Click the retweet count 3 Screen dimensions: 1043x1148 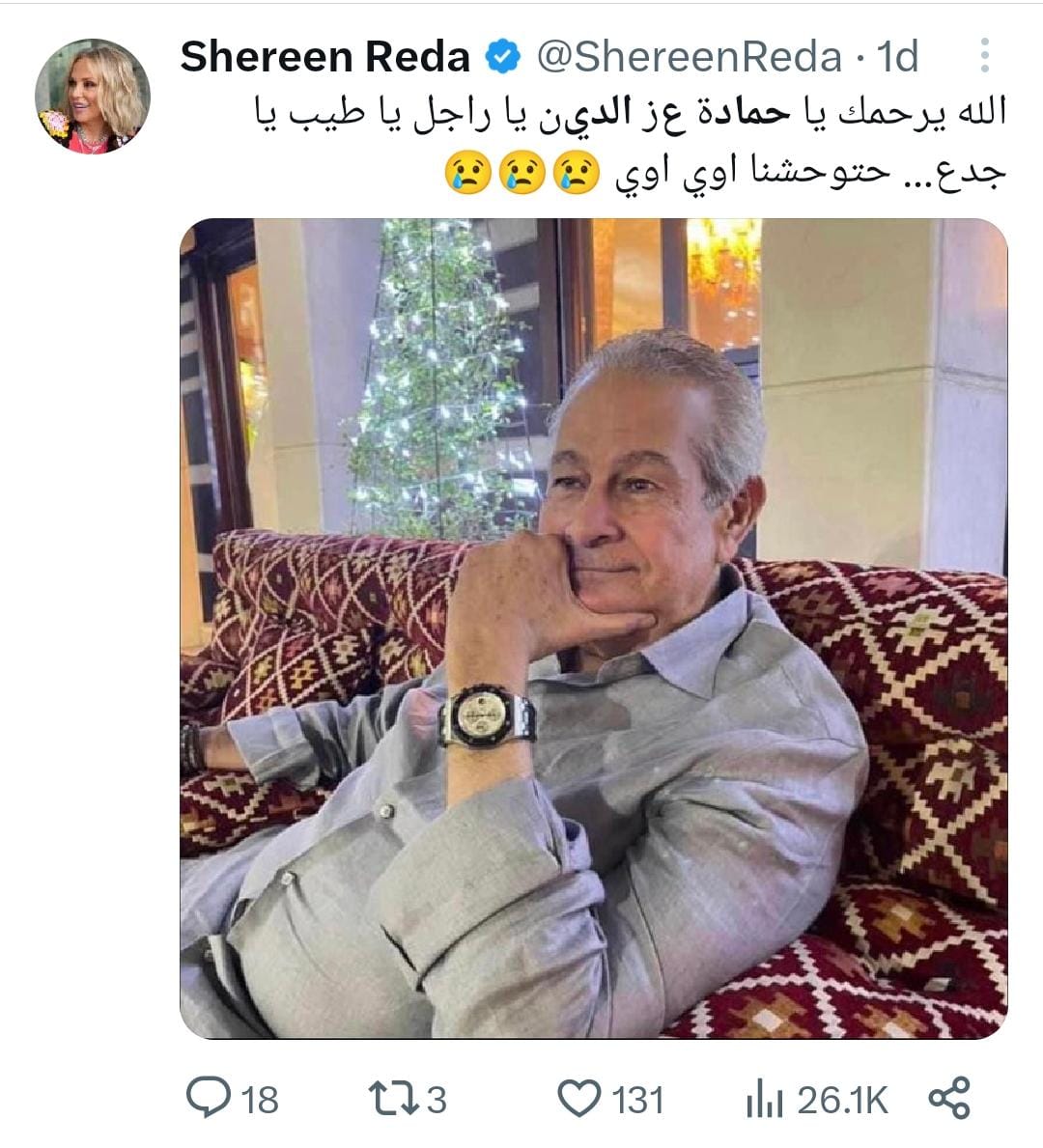tap(437, 1100)
